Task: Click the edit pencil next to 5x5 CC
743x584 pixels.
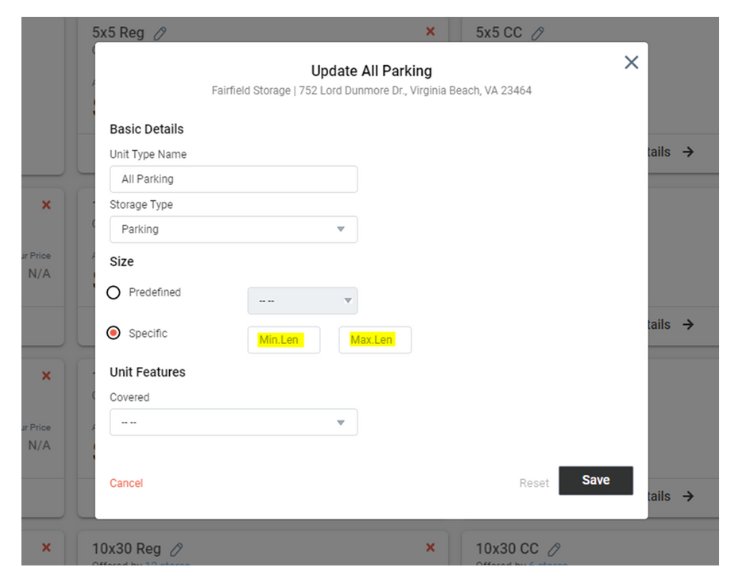Action: pos(538,33)
